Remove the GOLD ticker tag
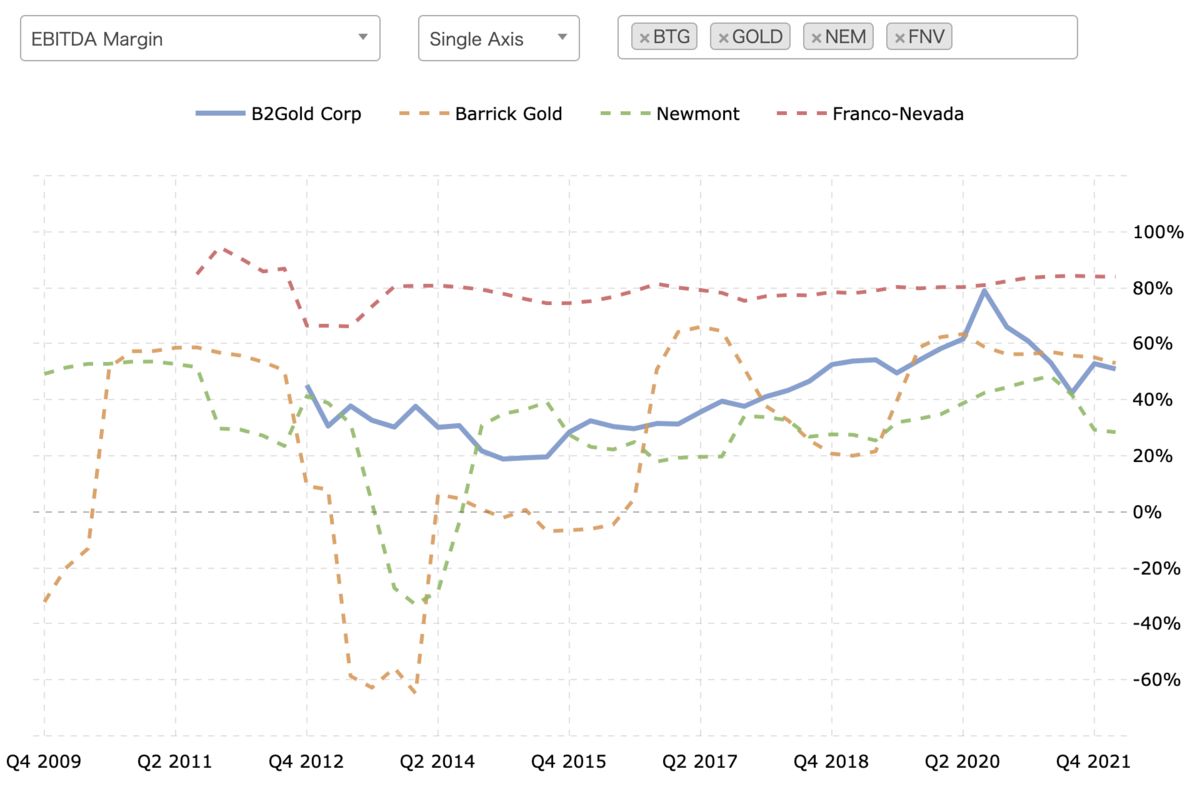The height and width of the screenshot is (809, 1200). [x=724, y=38]
